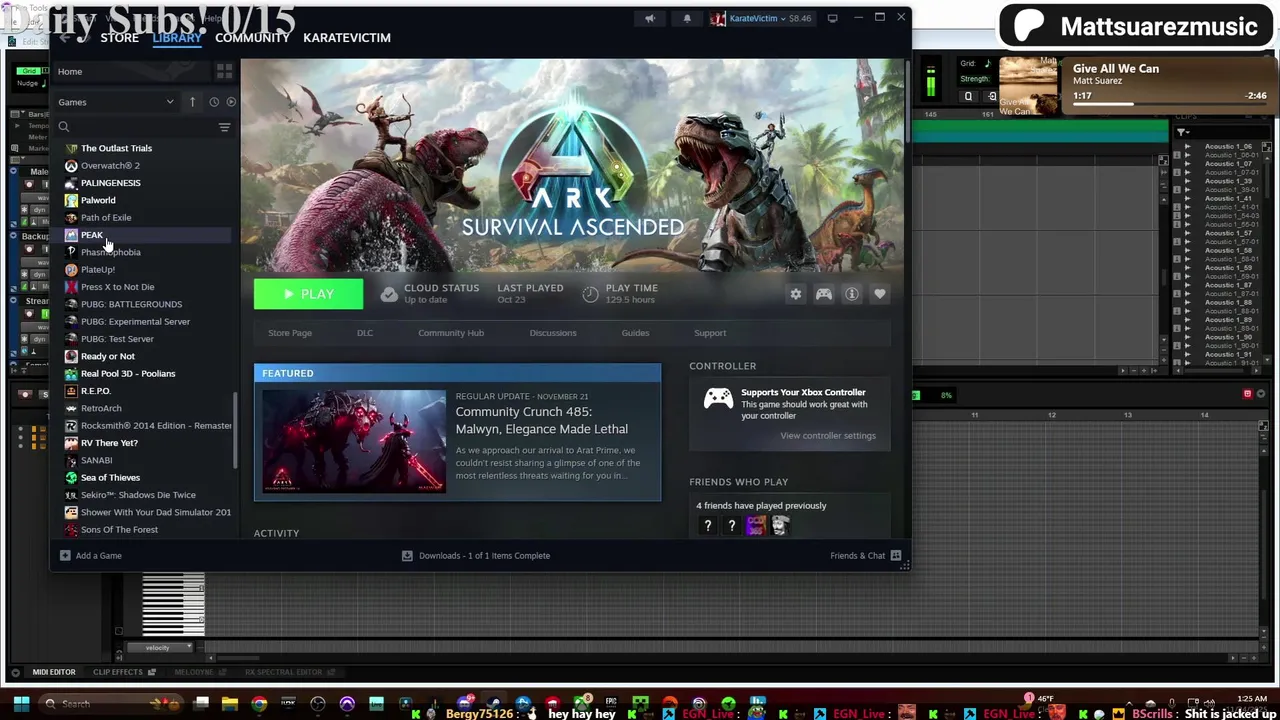The image size is (1280, 720).
Task: Open downloads manager icon in status bar
Action: point(407,555)
